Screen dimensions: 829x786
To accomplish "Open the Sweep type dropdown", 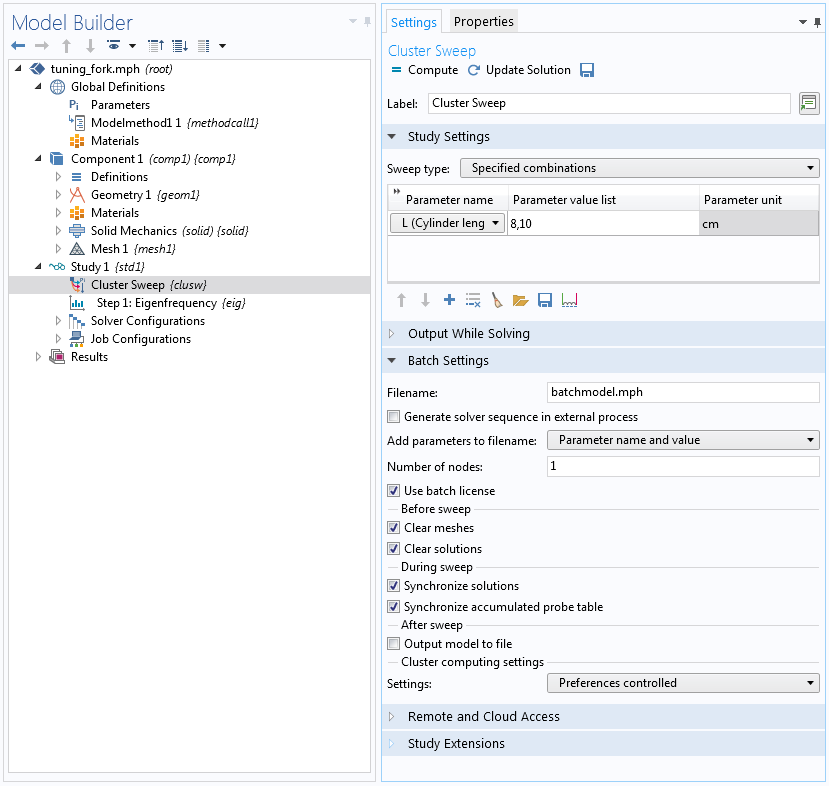I will pyautogui.click(x=639, y=168).
